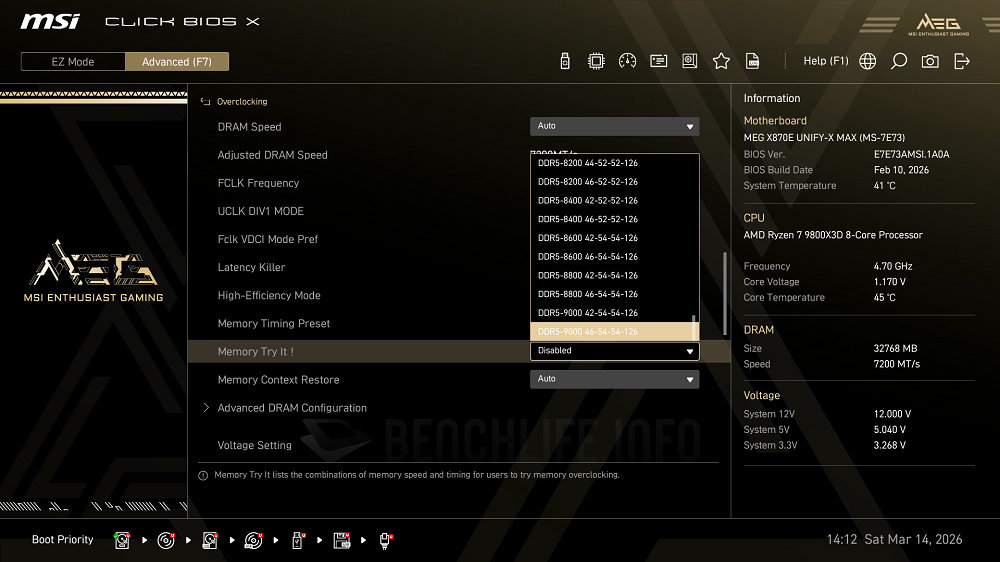
Task: Choose DDR5-8400 42-52-52-126 preset
Action: pyautogui.click(x=587, y=200)
